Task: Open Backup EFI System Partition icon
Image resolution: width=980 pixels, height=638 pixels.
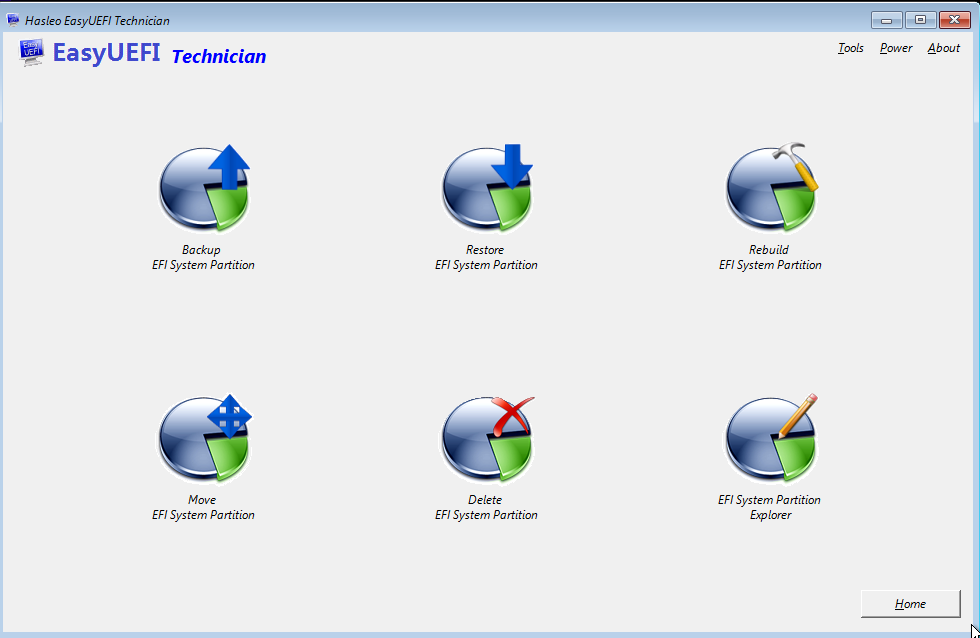Action: point(204,188)
